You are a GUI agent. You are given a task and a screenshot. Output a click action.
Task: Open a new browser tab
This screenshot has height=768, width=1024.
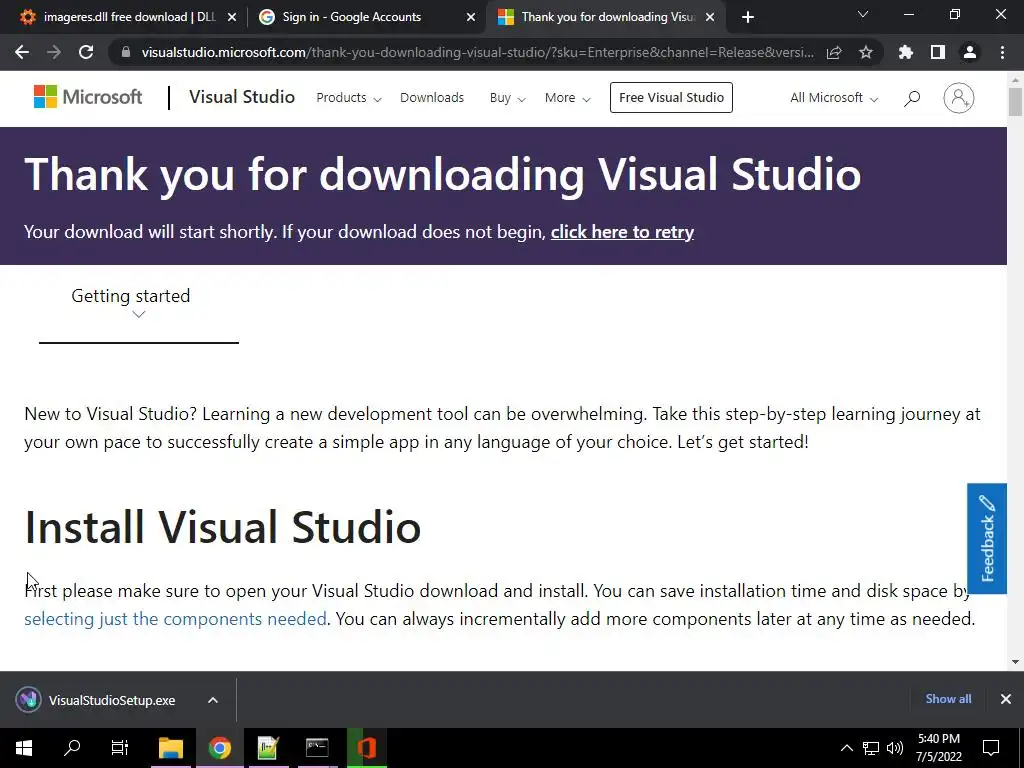click(x=748, y=17)
